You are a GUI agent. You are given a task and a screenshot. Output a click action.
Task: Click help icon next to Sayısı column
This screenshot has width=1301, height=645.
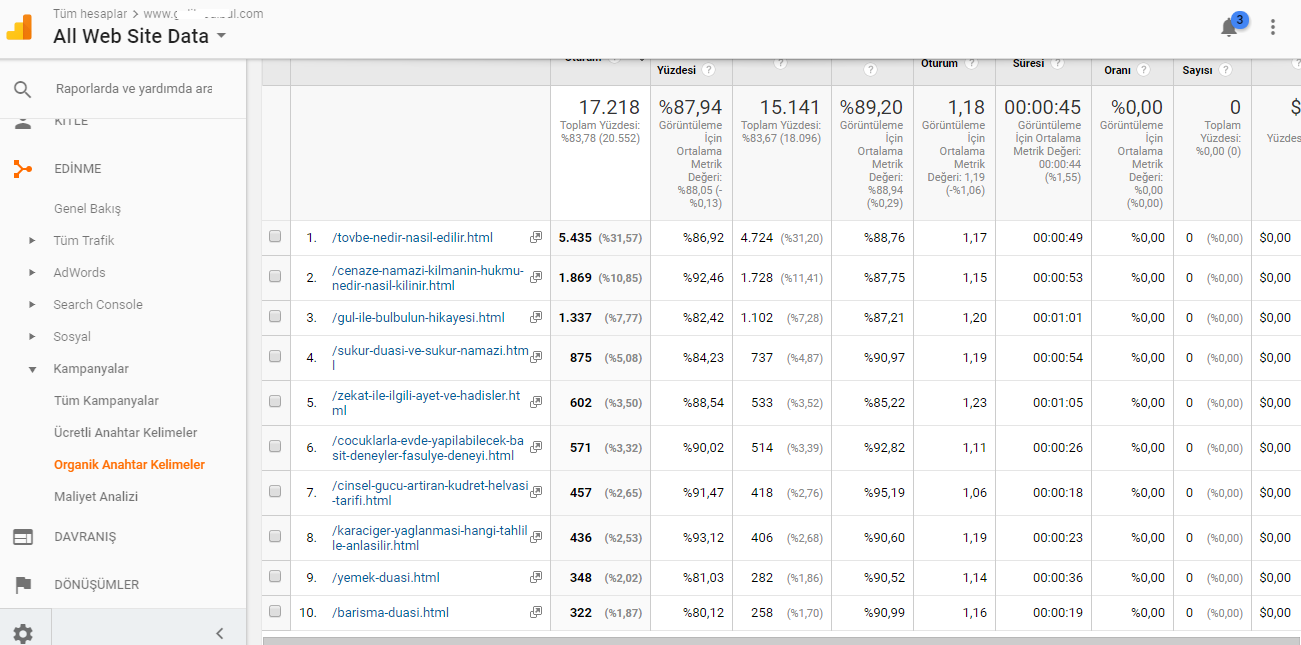click(1225, 70)
